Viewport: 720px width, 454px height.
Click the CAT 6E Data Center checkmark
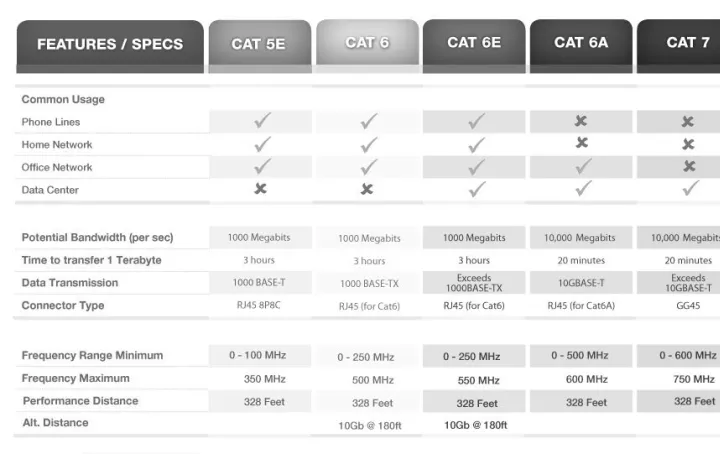coord(476,188)
